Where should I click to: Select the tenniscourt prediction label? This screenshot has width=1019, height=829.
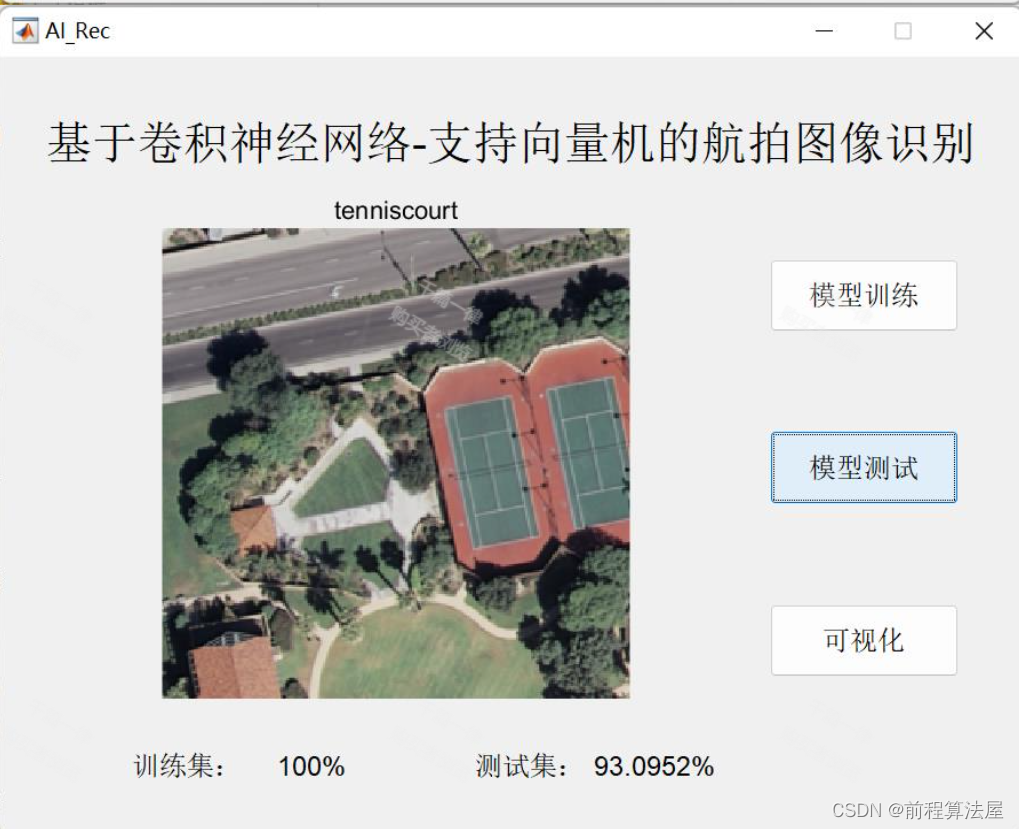click(x=396, y=210)
